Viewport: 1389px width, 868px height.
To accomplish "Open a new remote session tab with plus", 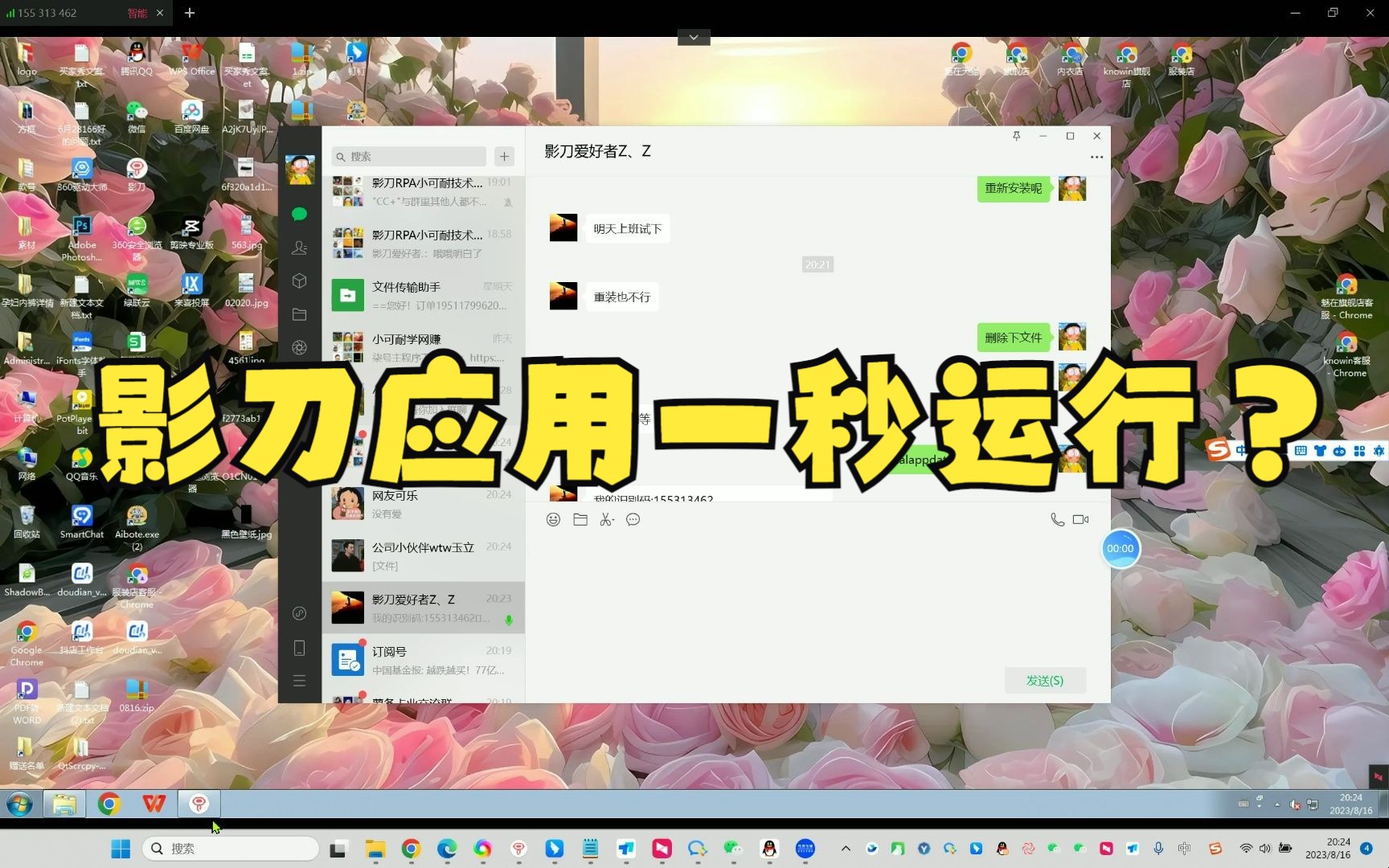I will click(x=190, y=13).
